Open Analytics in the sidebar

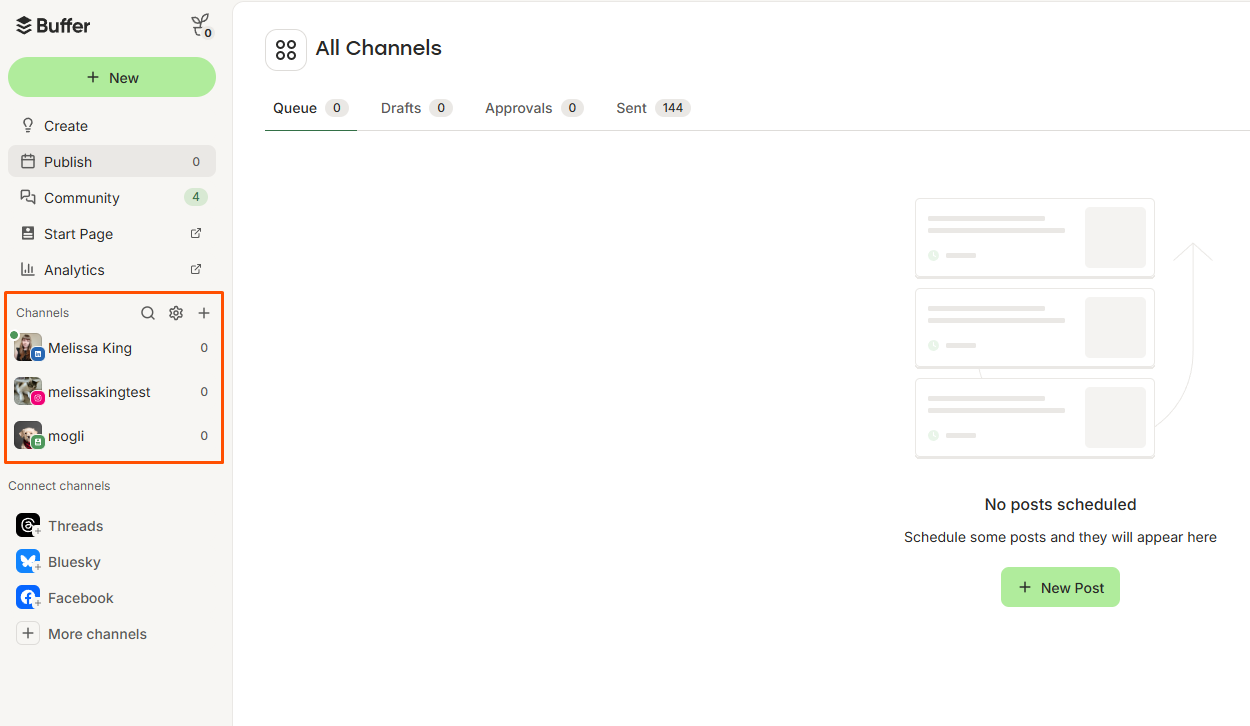click(x=112, y=270)
